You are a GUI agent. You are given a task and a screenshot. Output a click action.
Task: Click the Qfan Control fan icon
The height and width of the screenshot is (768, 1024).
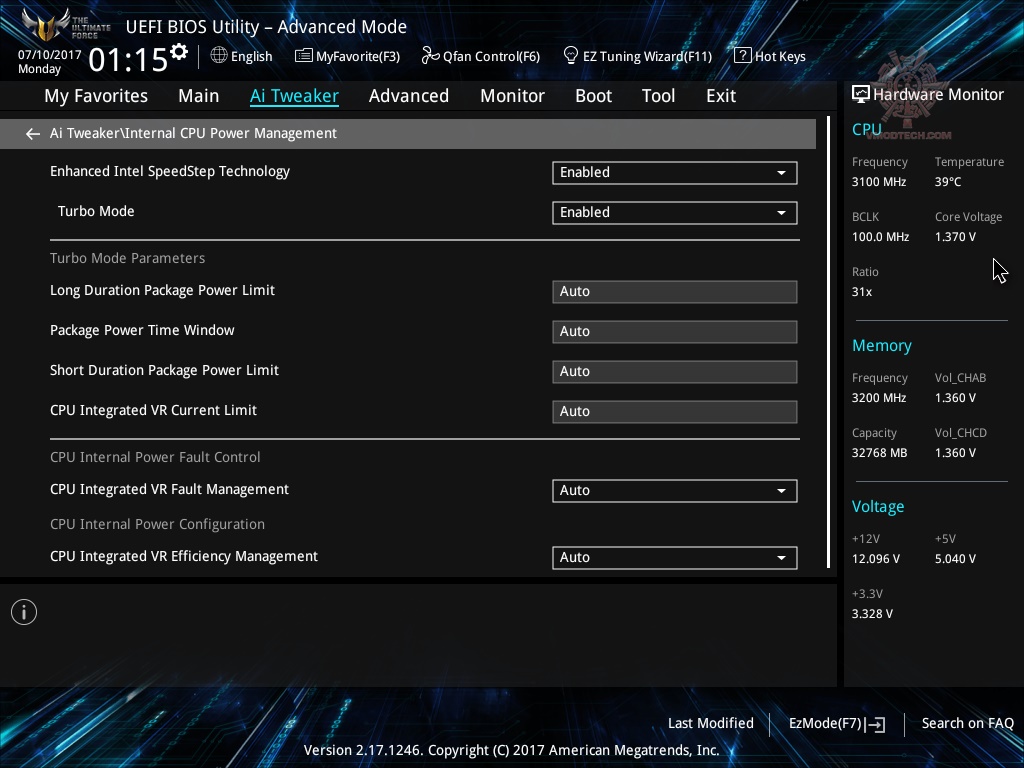coord(430,56)
